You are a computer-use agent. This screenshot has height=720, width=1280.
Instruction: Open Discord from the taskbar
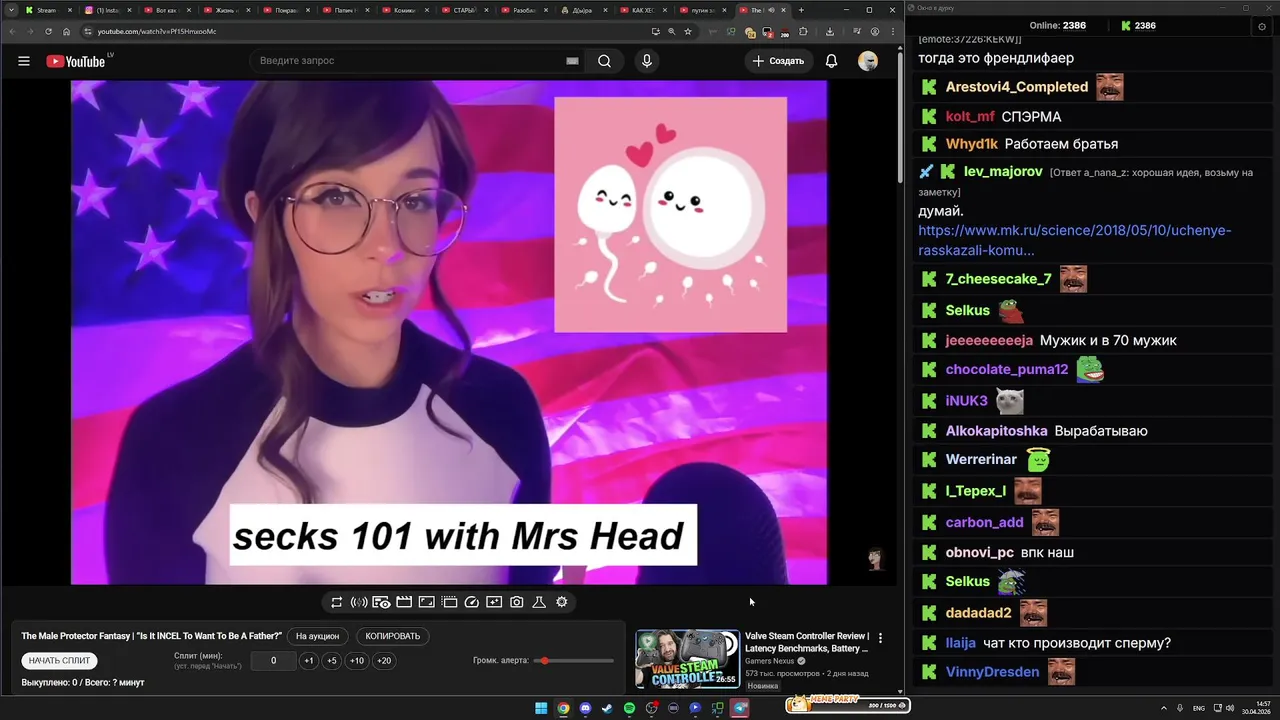pyautogui.click(x=585, y=708)
